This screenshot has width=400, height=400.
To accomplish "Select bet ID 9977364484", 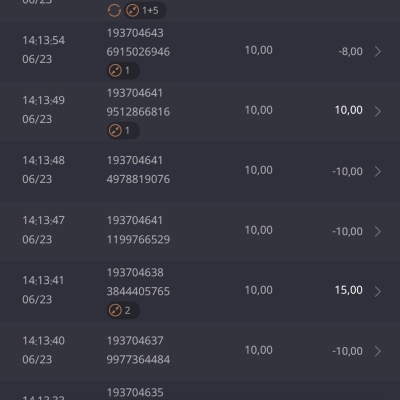I will (x=138, y=359).
